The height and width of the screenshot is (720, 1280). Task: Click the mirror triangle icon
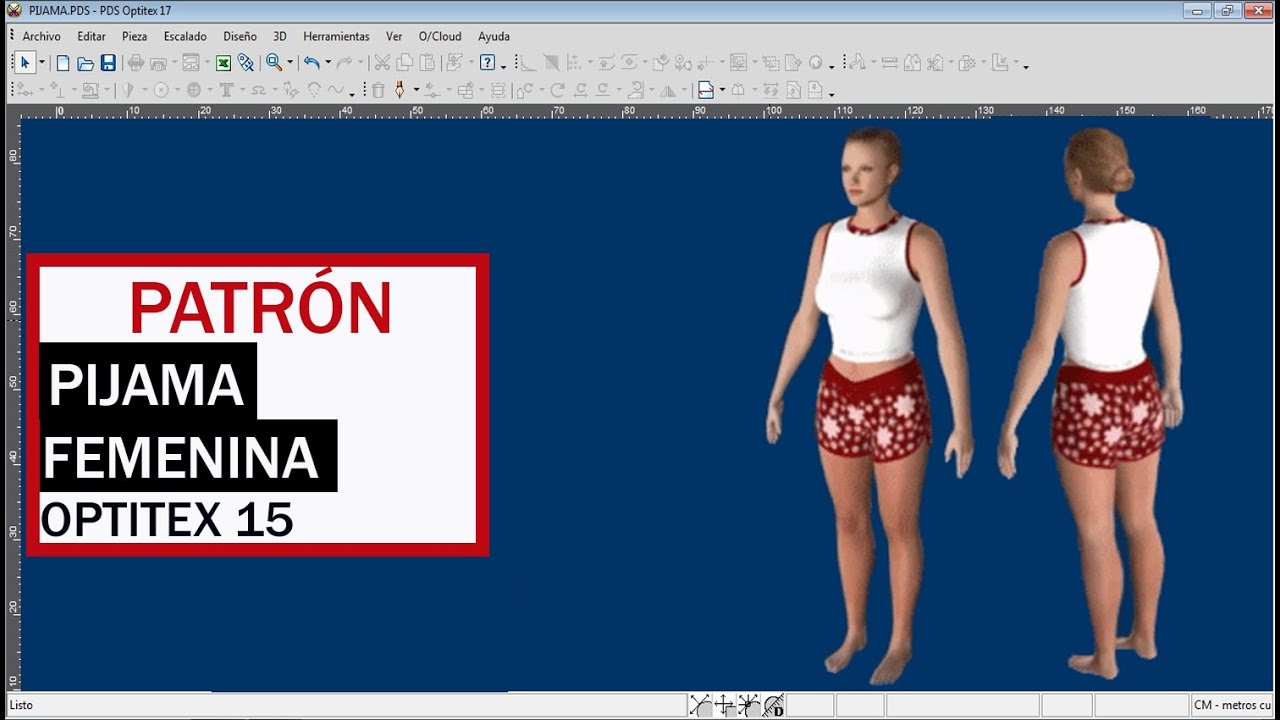pos(667,90)
